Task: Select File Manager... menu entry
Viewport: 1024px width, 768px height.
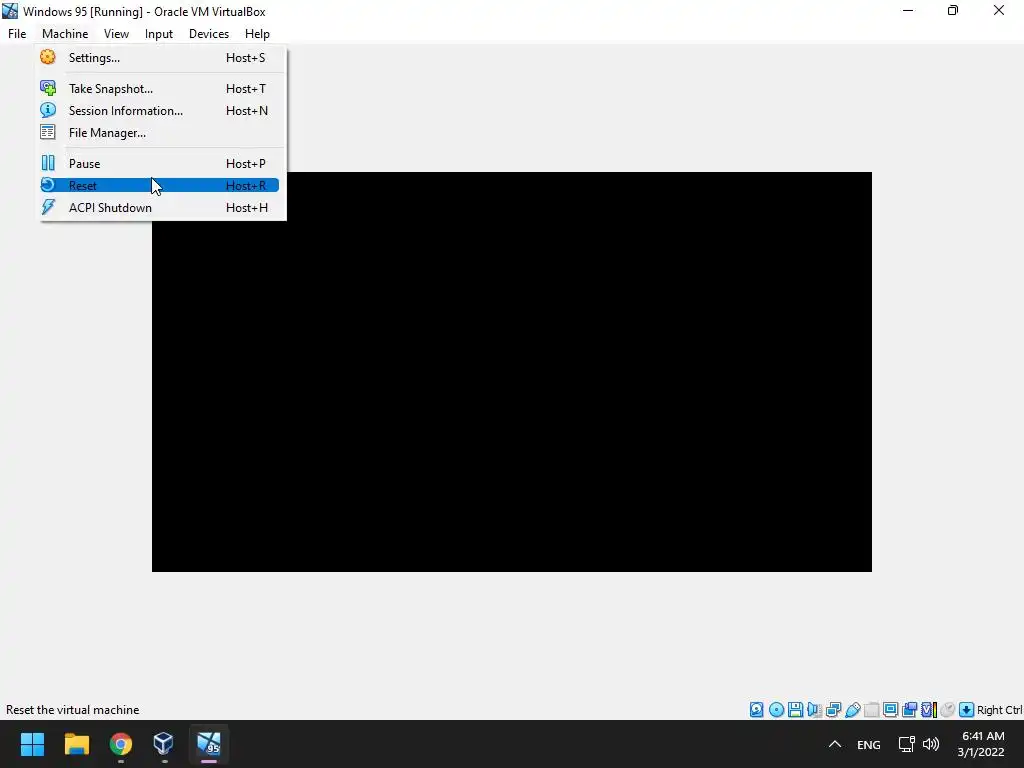Action: (159, 133)
